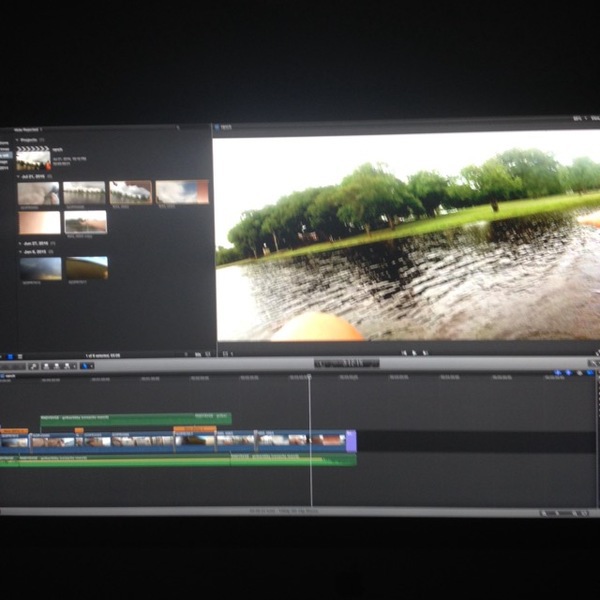Image resolution: width=600 pixels, height=600 pixels.
Task: Expand the Jun 21 date group
Action: (x=20, y=243)
